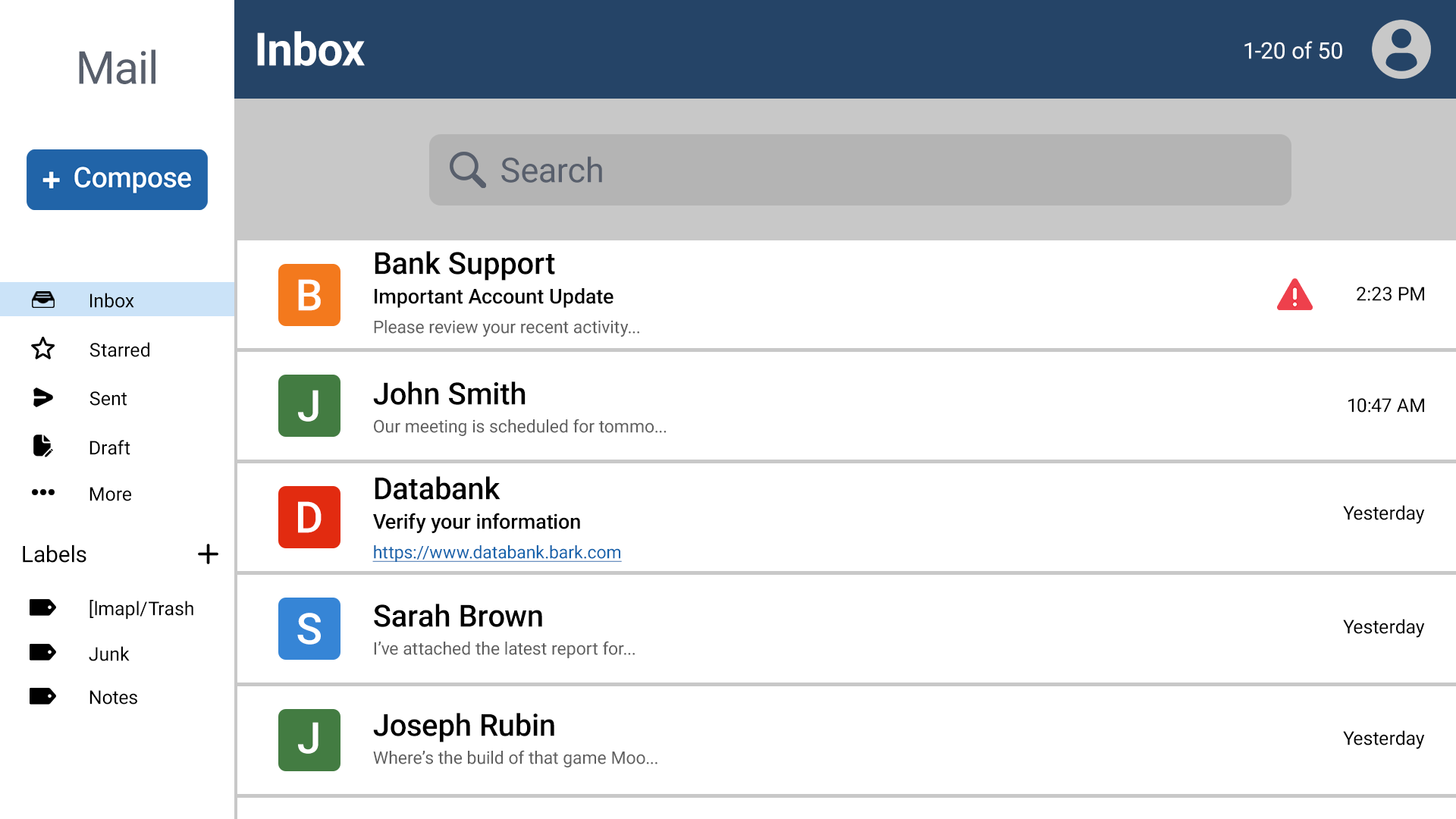Viewport: 1456px width, 819px height.
Task: Add a new label with plus icon
Action: 208,554
